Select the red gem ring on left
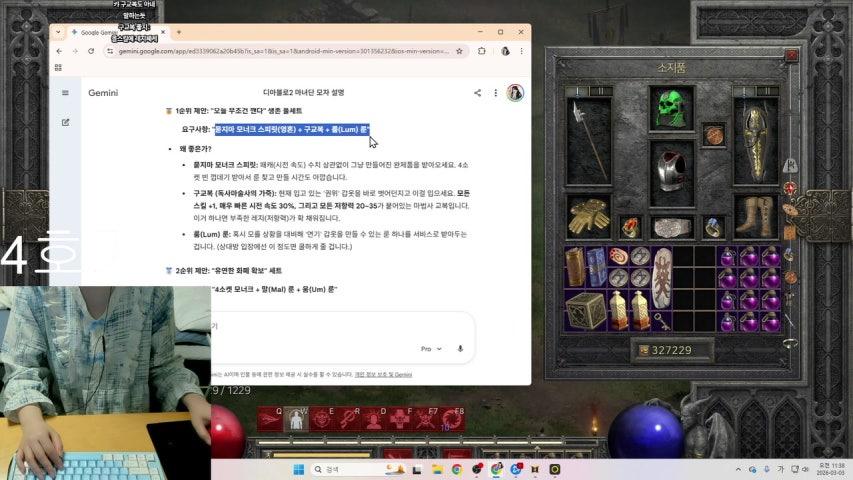Image resolution: width=853 pixels, height=480 pixels. coord(630,227)
